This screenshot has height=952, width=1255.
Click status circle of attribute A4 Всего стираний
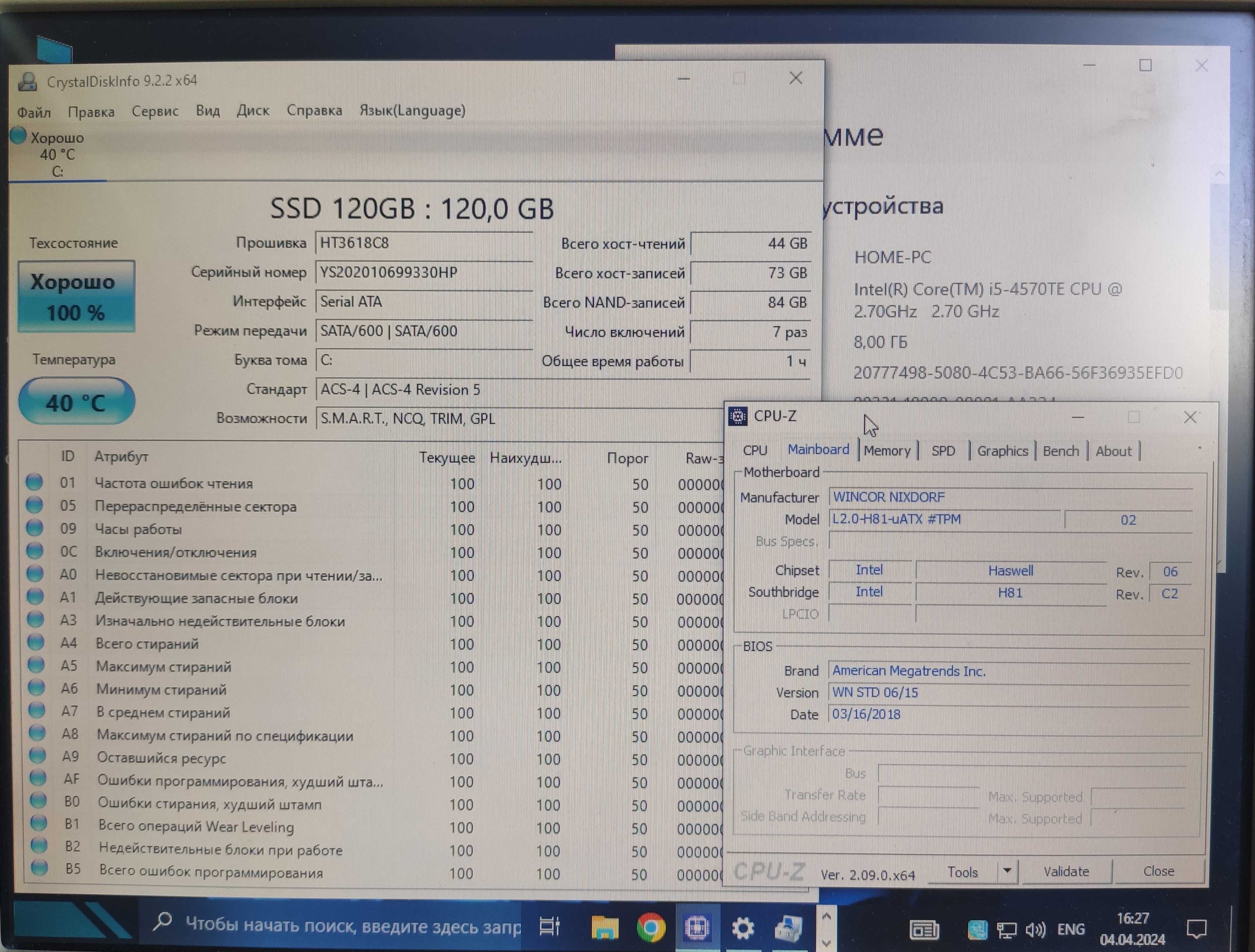36,642
